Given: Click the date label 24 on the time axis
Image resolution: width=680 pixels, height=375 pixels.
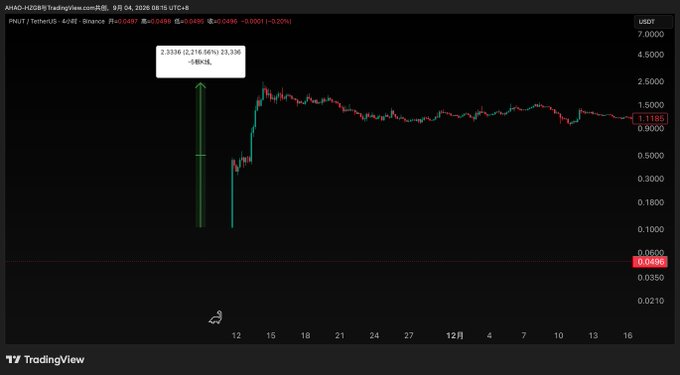Looking at the screenshot, I should [374, 336].
